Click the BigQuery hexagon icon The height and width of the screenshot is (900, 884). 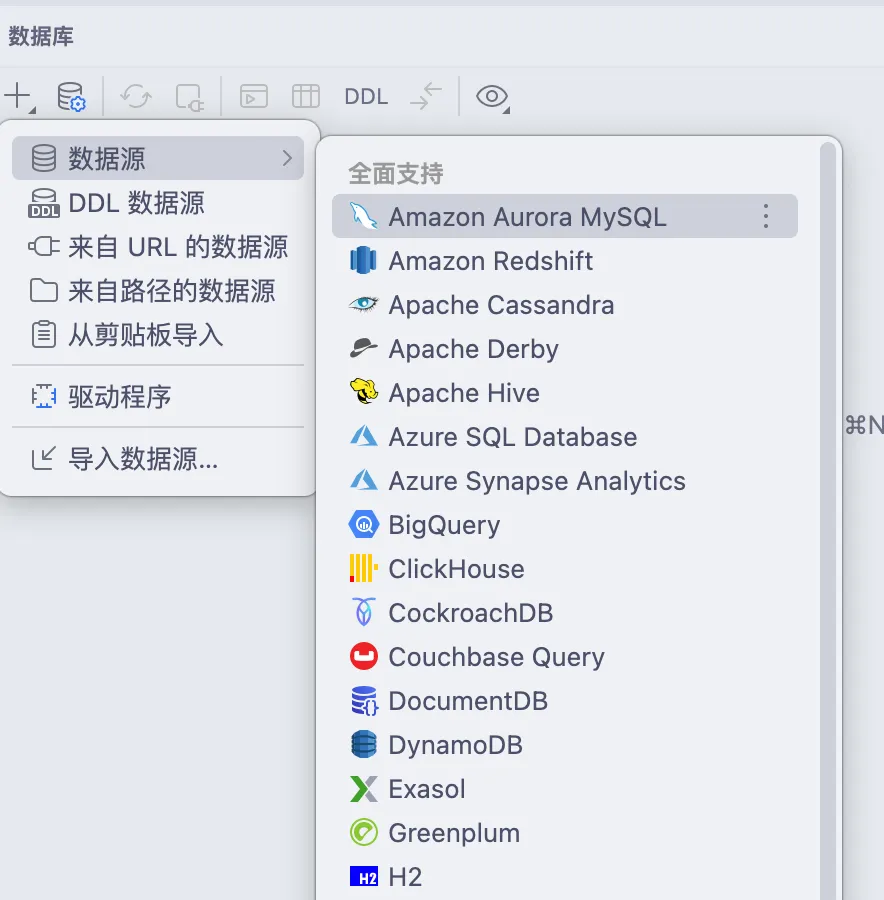364,525
